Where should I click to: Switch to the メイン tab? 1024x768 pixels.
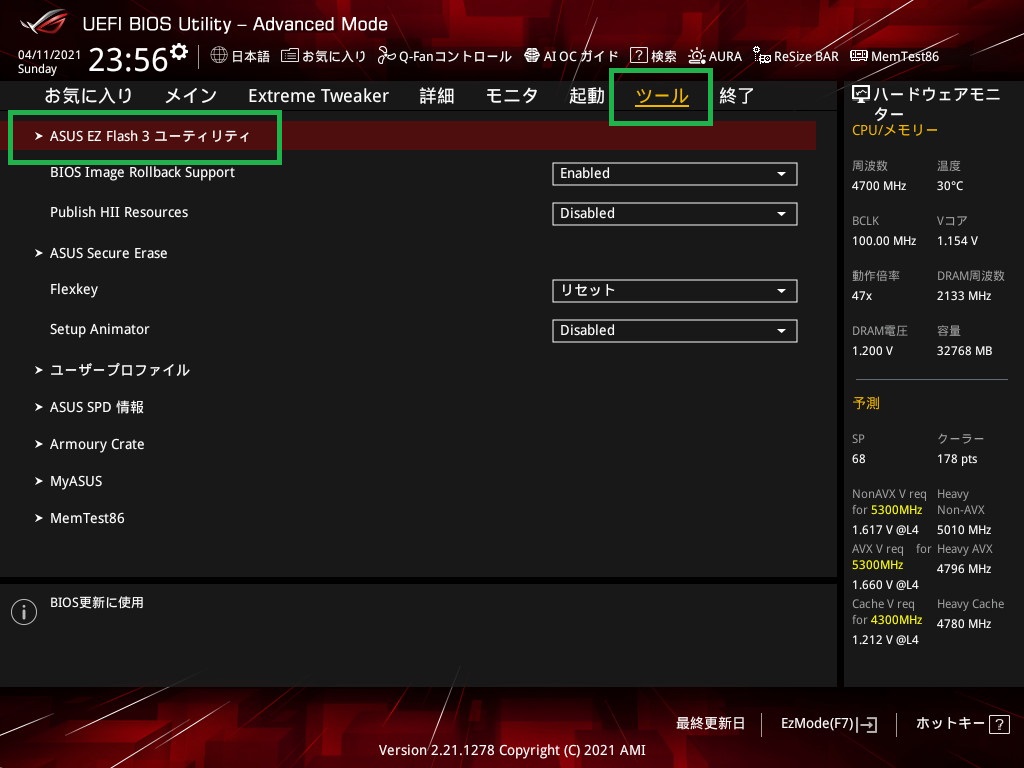[191, 96]
